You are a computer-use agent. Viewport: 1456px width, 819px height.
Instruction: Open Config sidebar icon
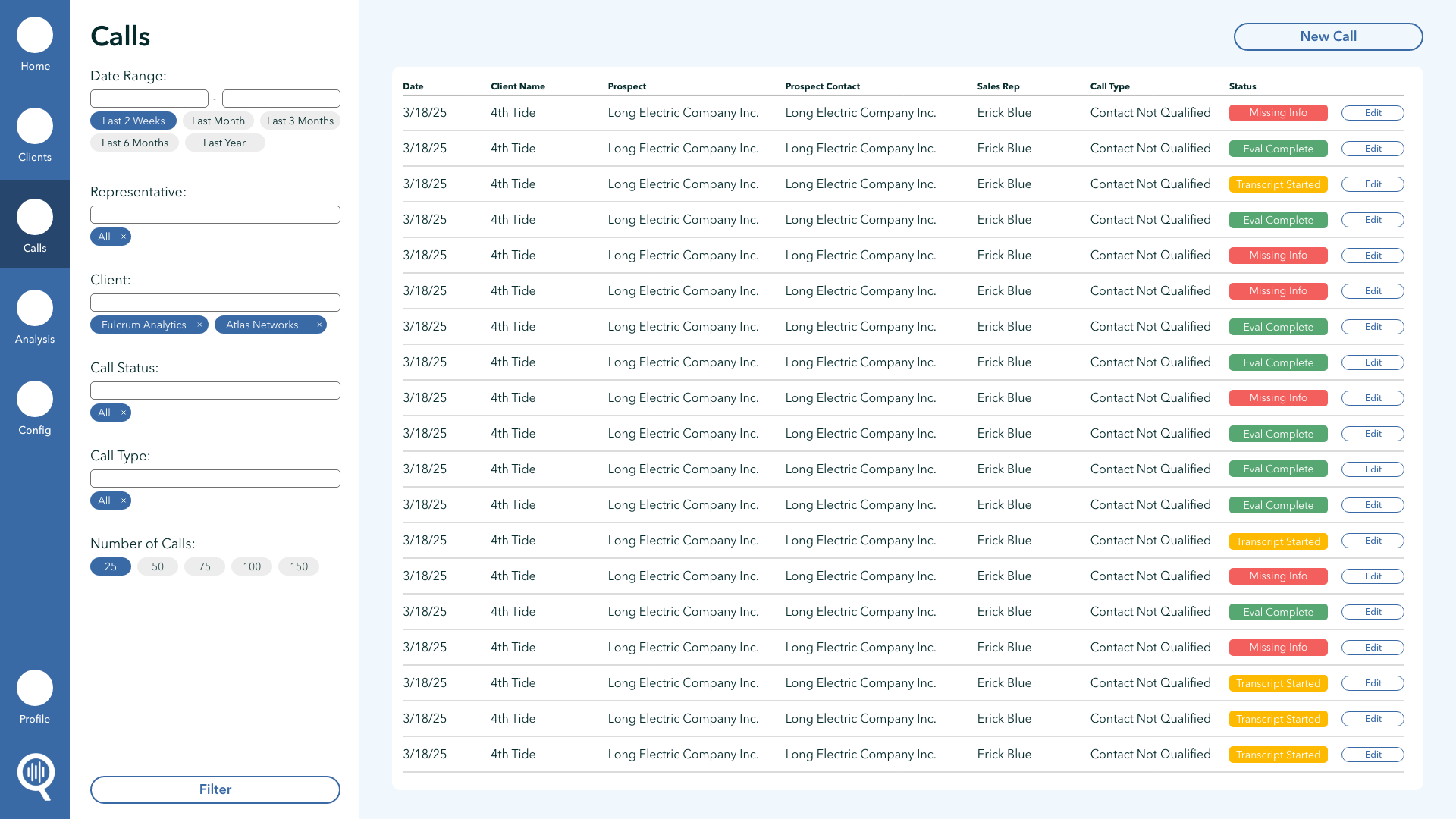point(35,400)
